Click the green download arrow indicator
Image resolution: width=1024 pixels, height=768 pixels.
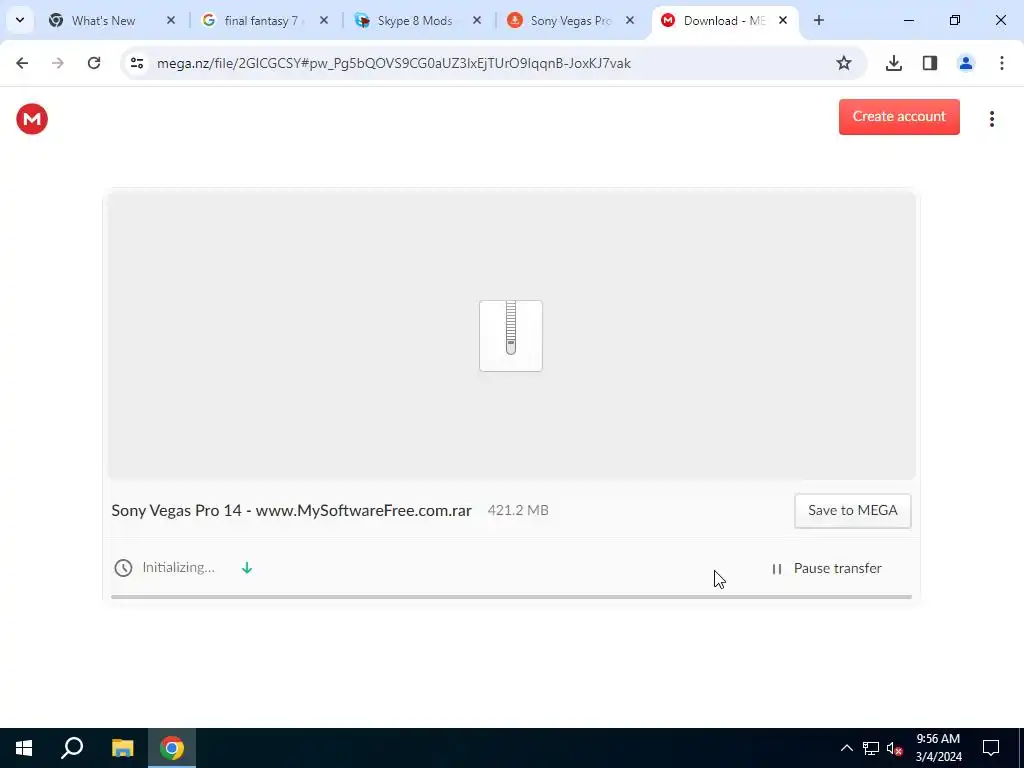tap(247, 568)
